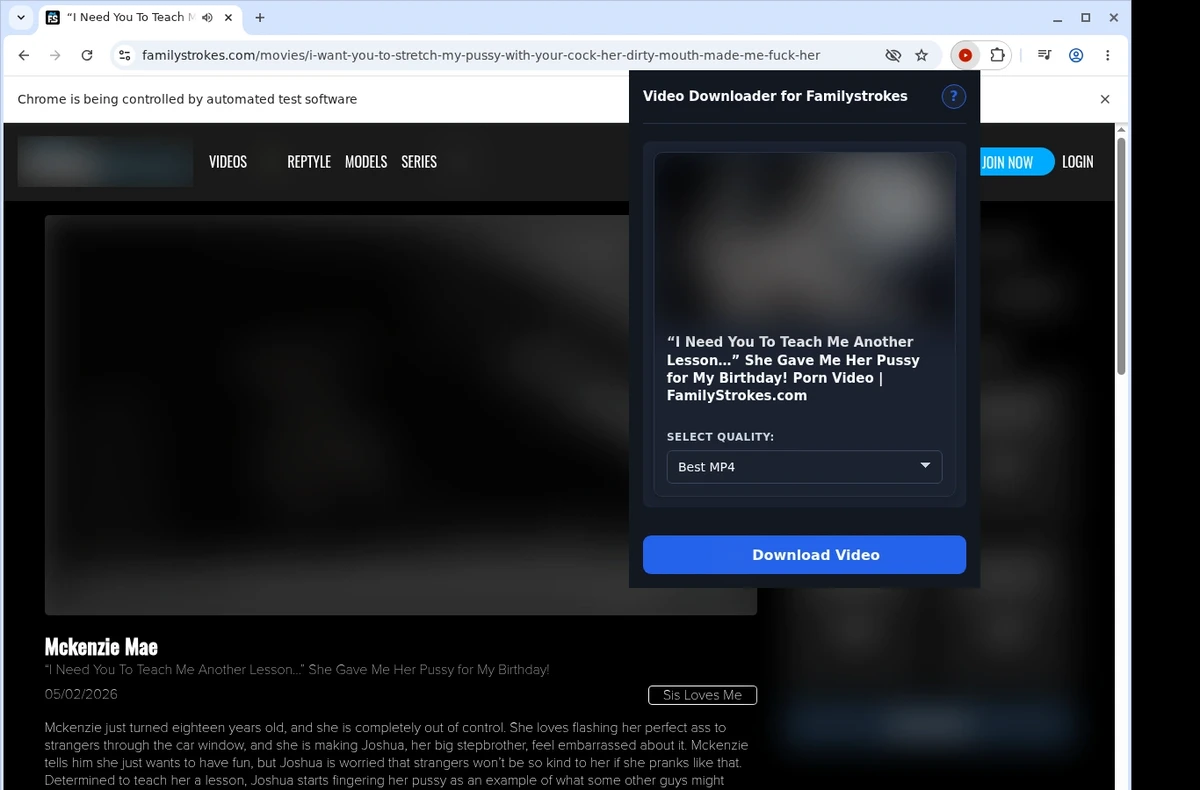Go back to the previous page
Image resolution: width=1200 pixels, height=790 pixels.
[24, 55]
